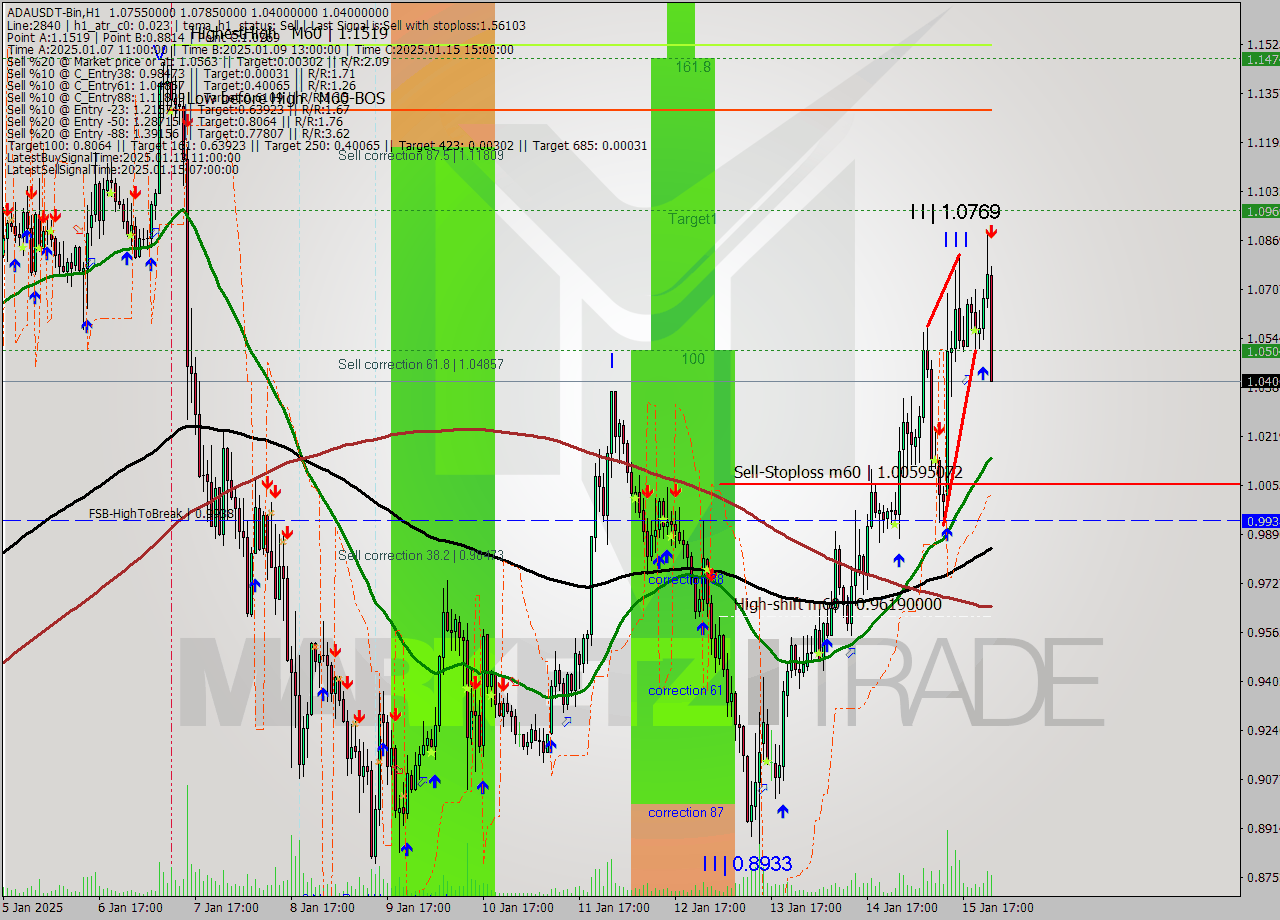Click the '8 Jan 17:00' time axis label
Screen dimensions: 1280x920
point(322,908)
